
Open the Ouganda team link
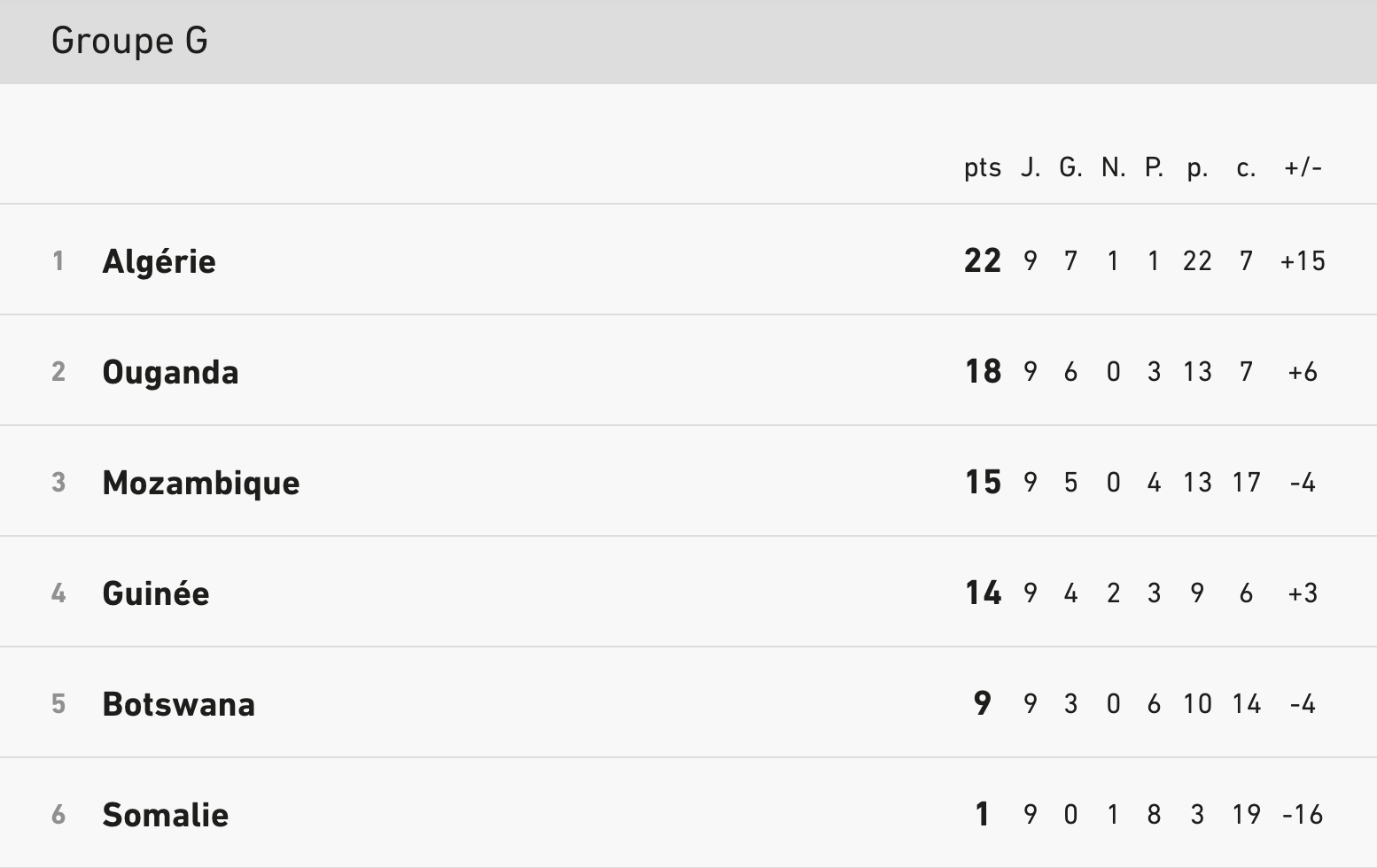point(170,372)
